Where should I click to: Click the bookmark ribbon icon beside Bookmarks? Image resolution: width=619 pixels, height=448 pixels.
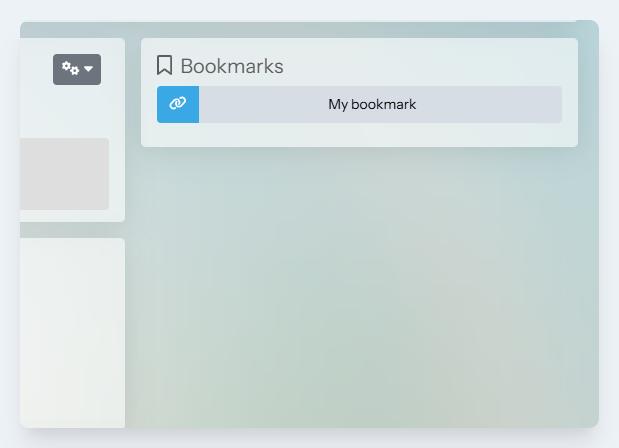[164, 65]
